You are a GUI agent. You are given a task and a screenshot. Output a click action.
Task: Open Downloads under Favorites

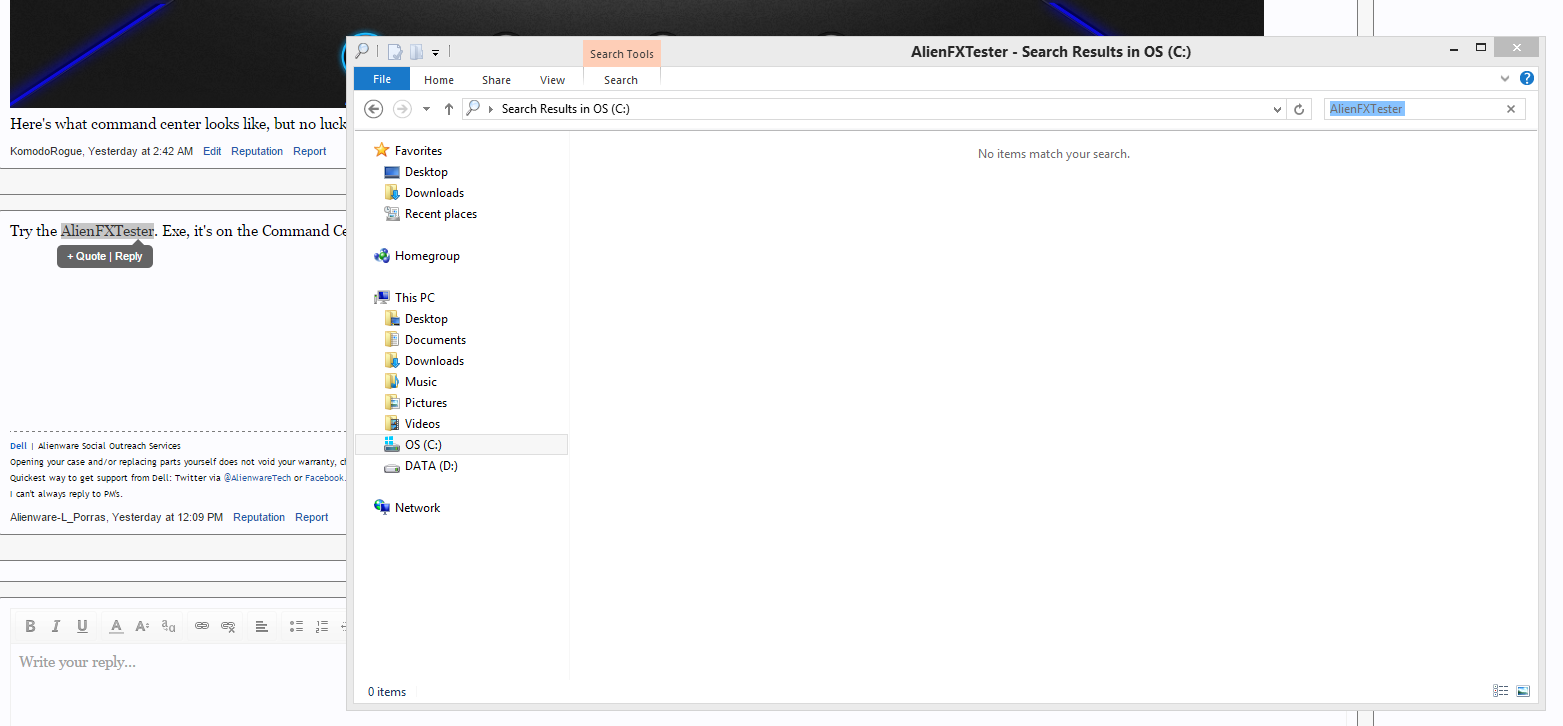[434, 193]
